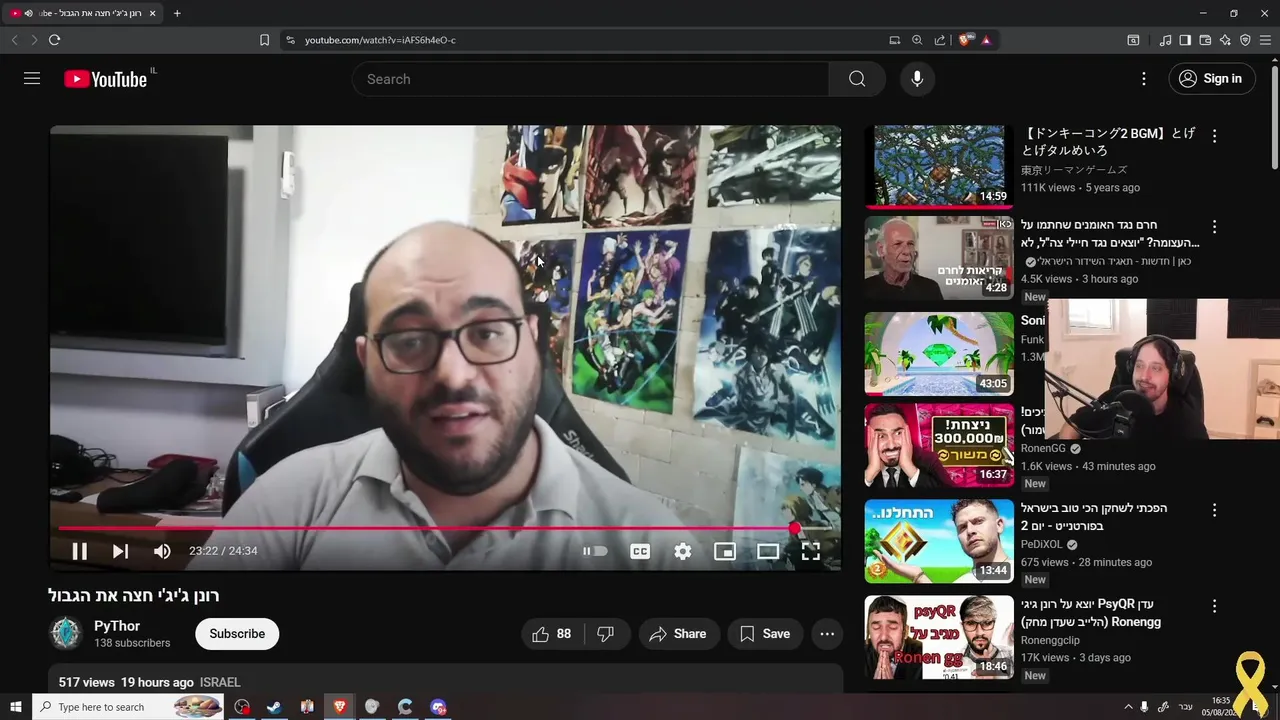Open the browser zoom magnifier icon
Screen dimensions: 1280x720
click(x=917, y=40)
